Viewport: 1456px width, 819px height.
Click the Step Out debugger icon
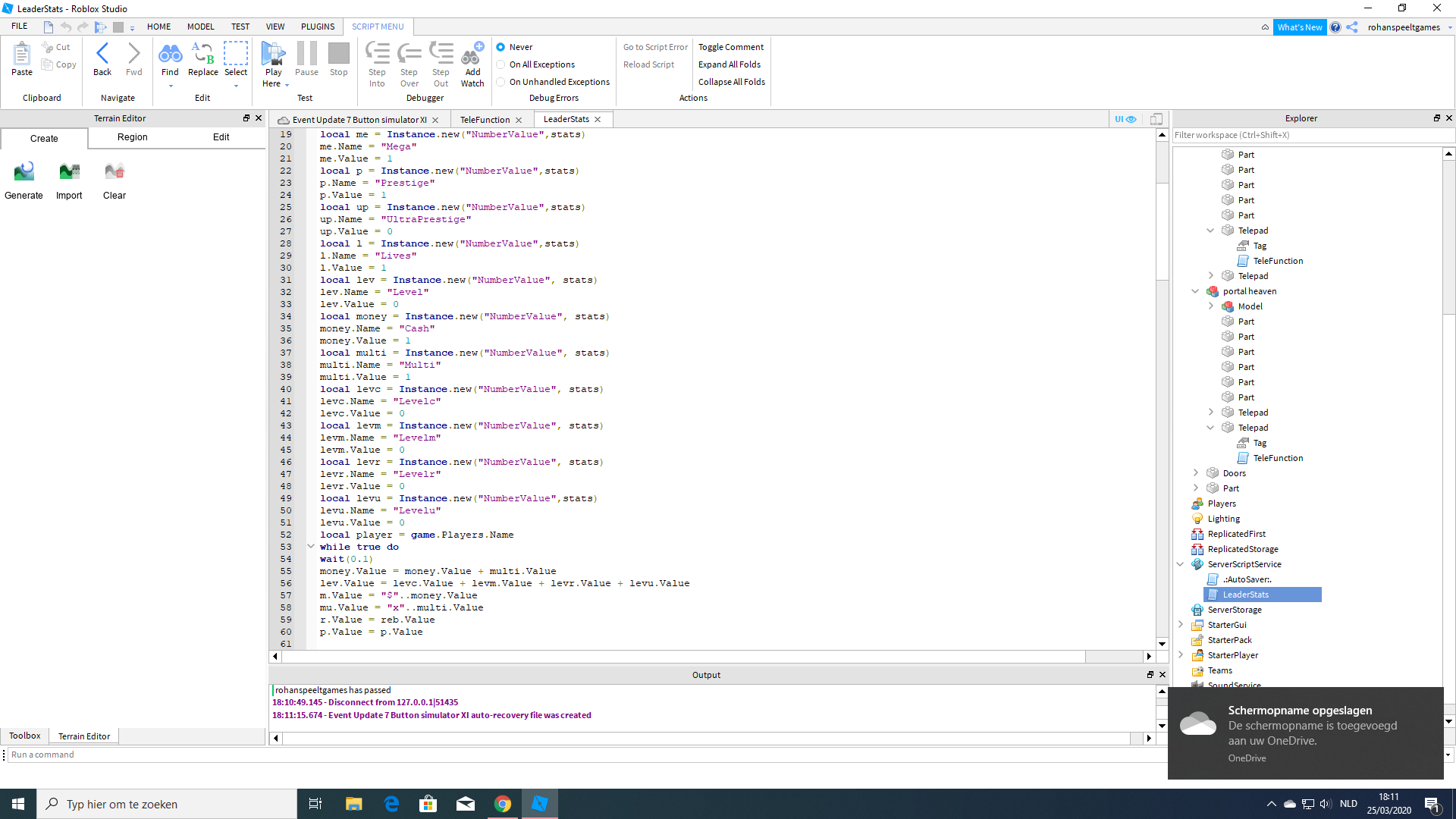point(441,53)
